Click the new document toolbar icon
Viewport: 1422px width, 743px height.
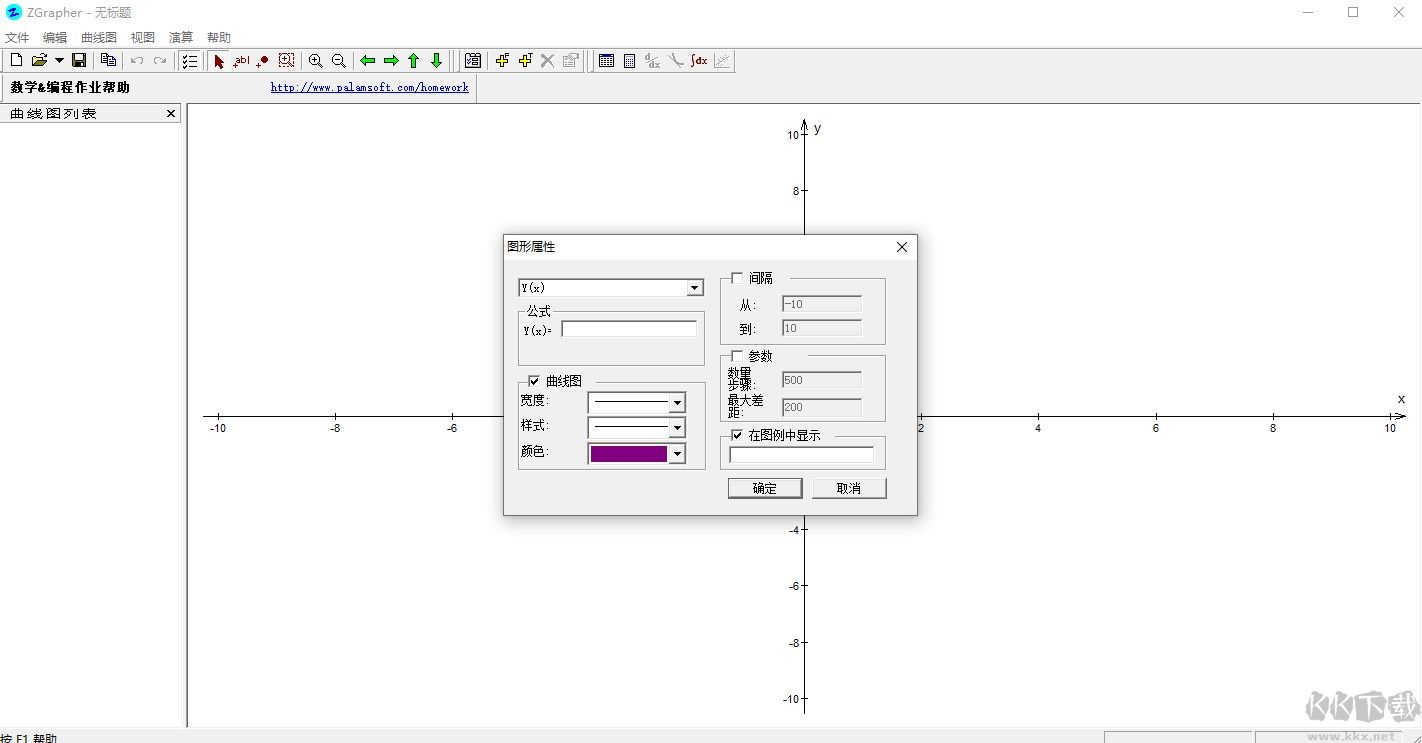[x=16, y=61]
